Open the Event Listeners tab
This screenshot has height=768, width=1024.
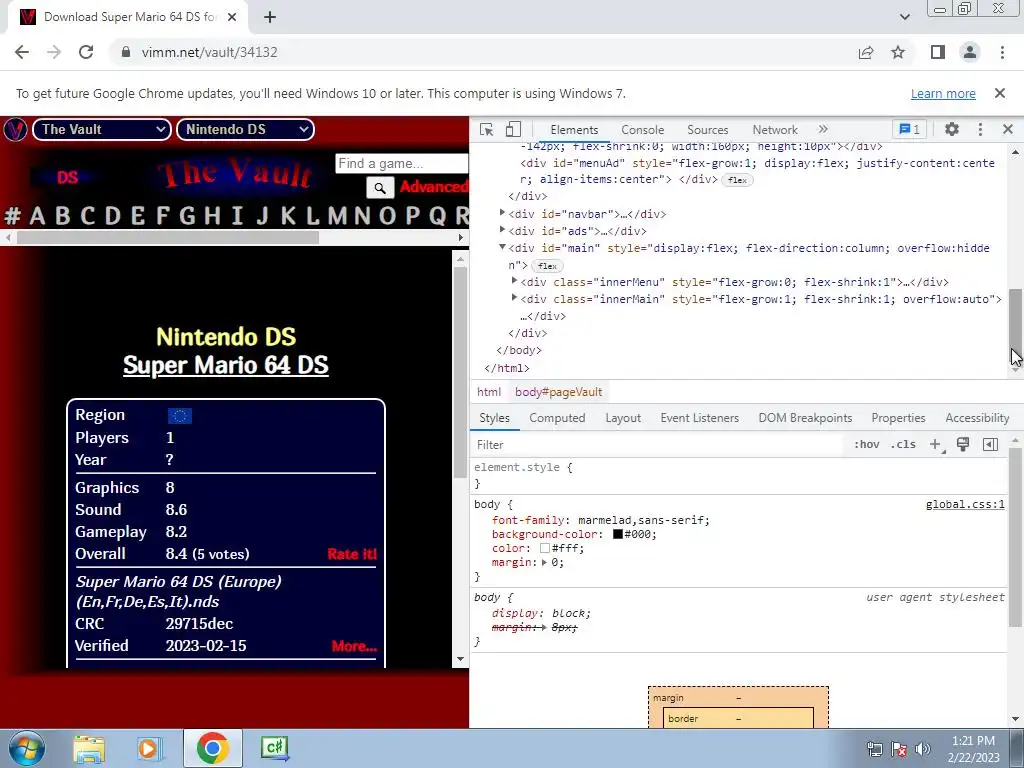(x=699, y=418)
